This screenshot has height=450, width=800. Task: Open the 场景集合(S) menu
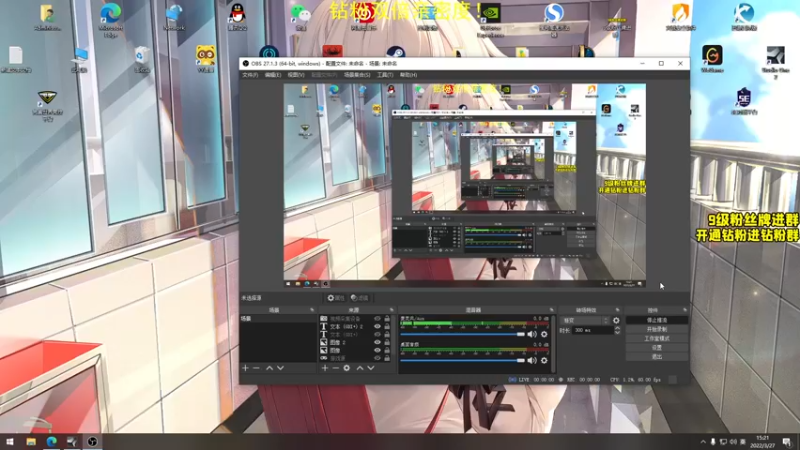(x=357, y=75)
